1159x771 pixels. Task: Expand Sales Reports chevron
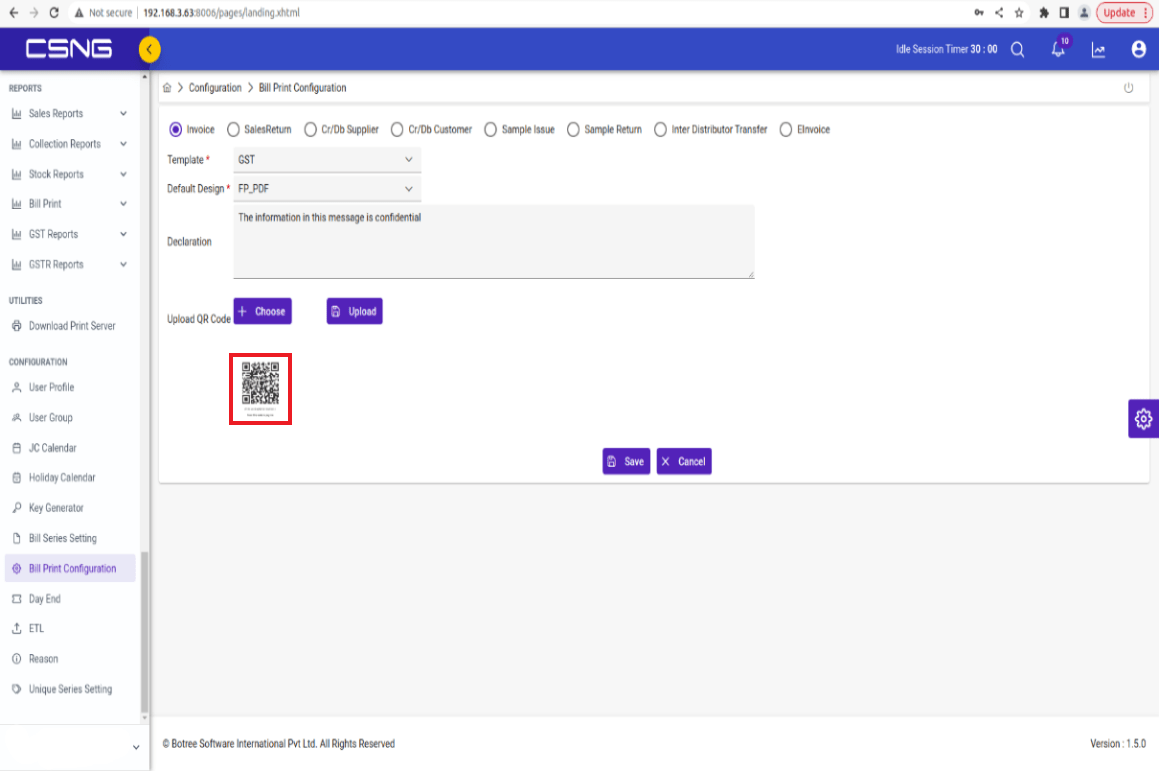123,114
